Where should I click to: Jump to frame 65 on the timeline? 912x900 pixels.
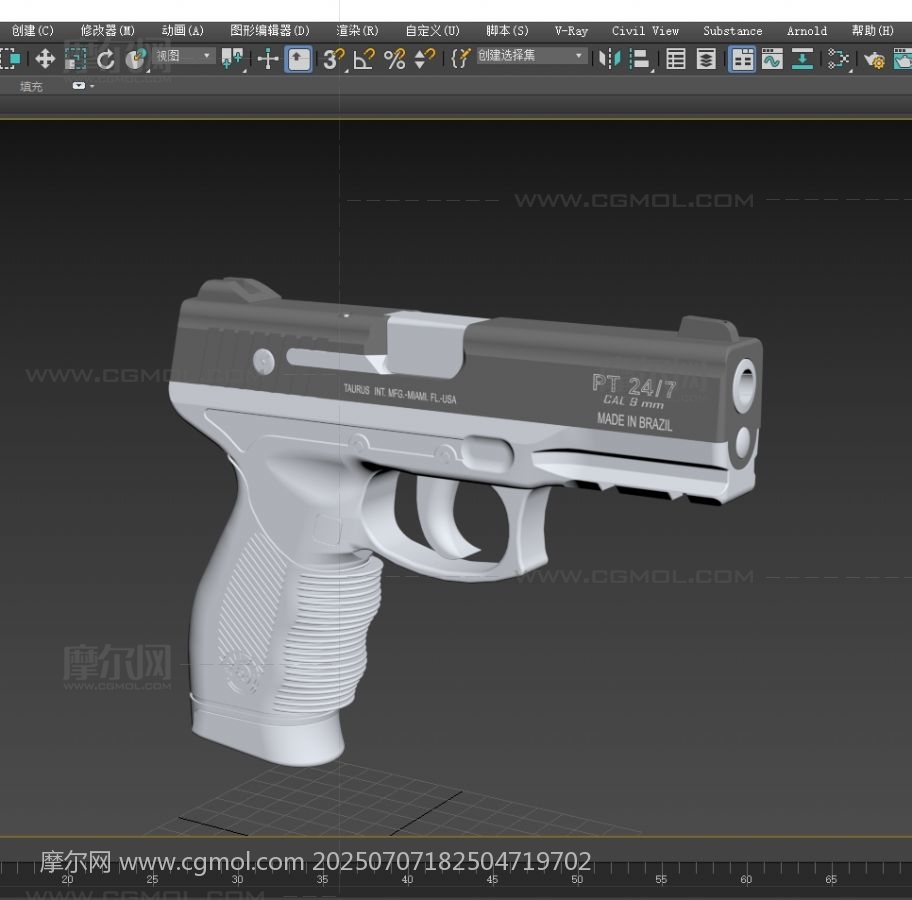[831, 879]
